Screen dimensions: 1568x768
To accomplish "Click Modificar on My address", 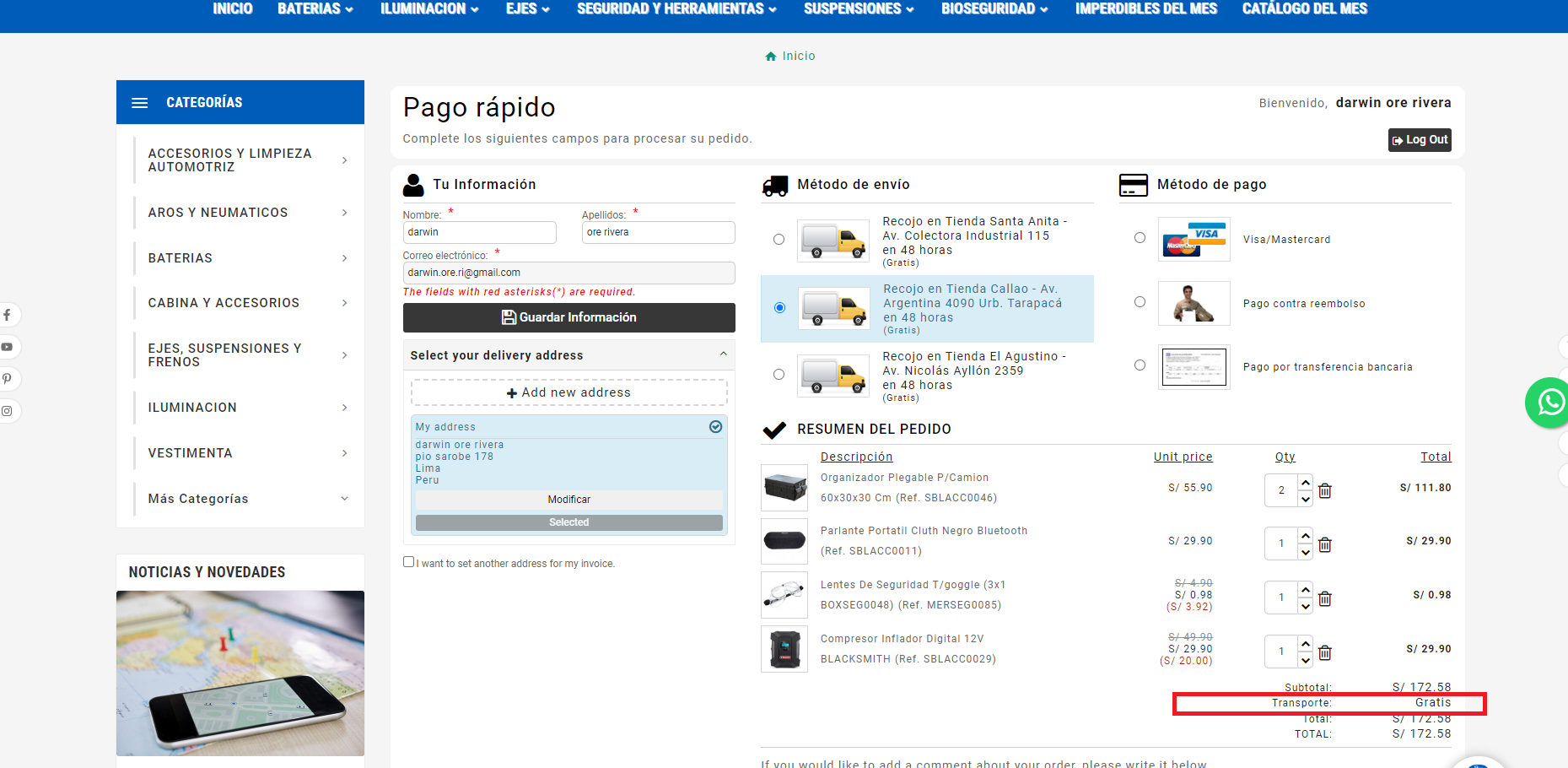I will coord(569,500).
